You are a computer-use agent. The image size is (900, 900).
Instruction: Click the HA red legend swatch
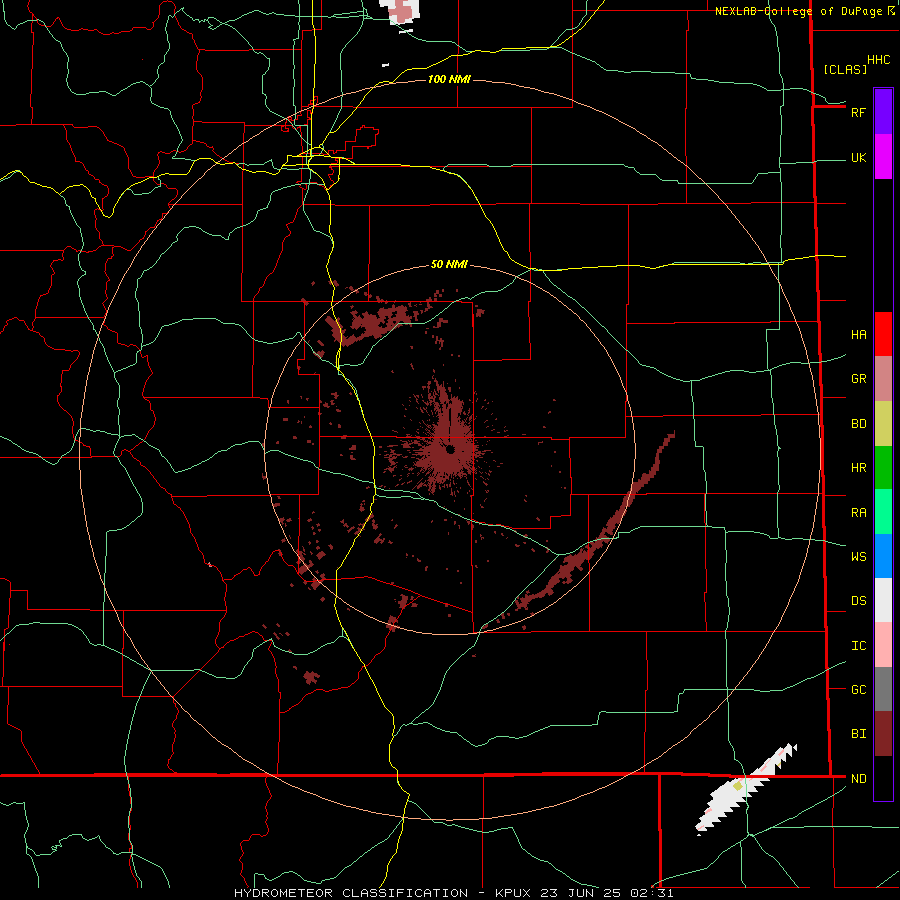click(883, 334)
